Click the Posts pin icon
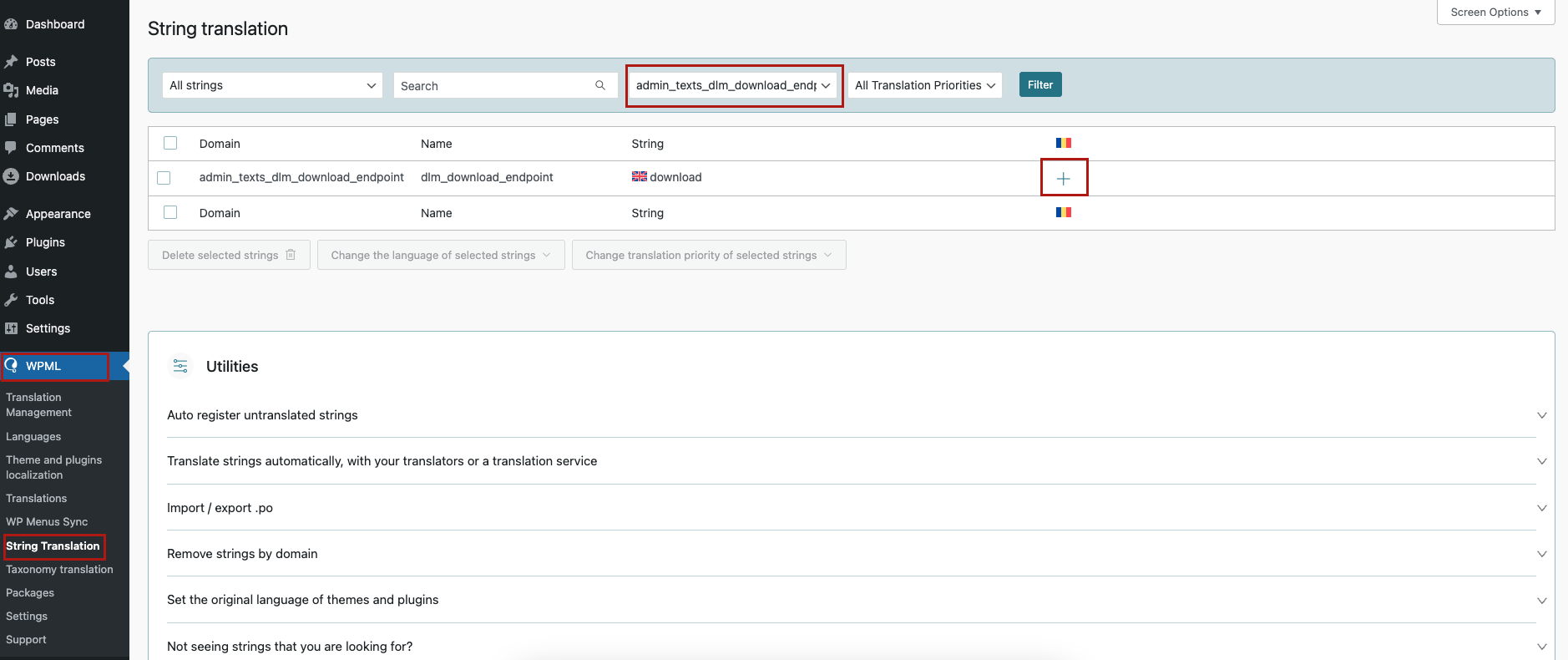 click(x=11, y=62)
